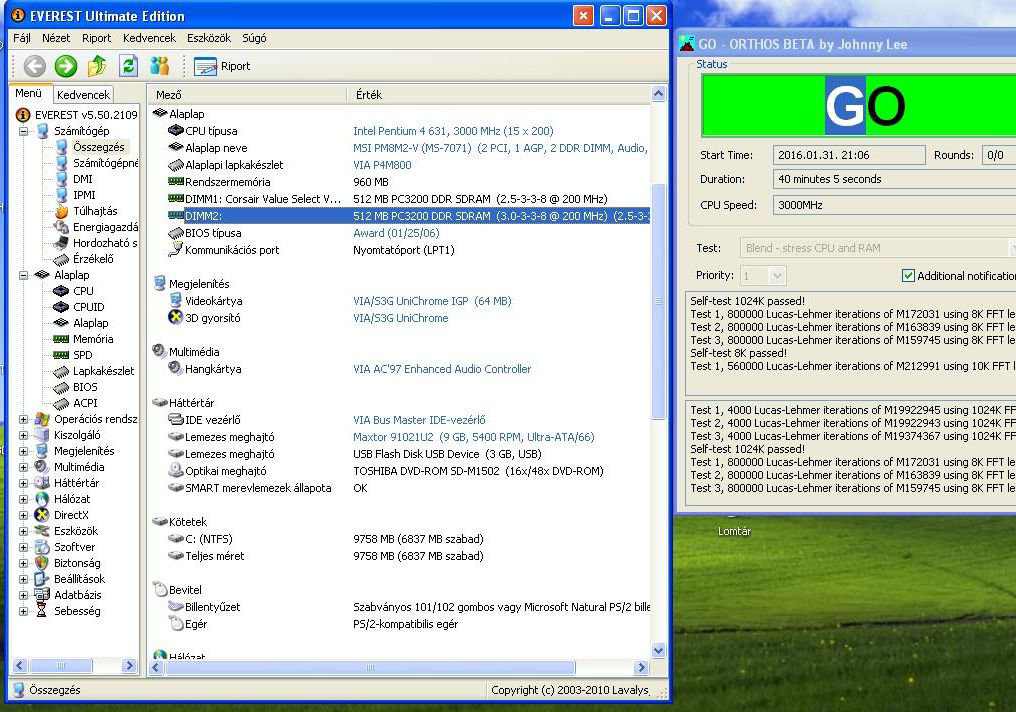Expand the DirectX tree node

23,515
